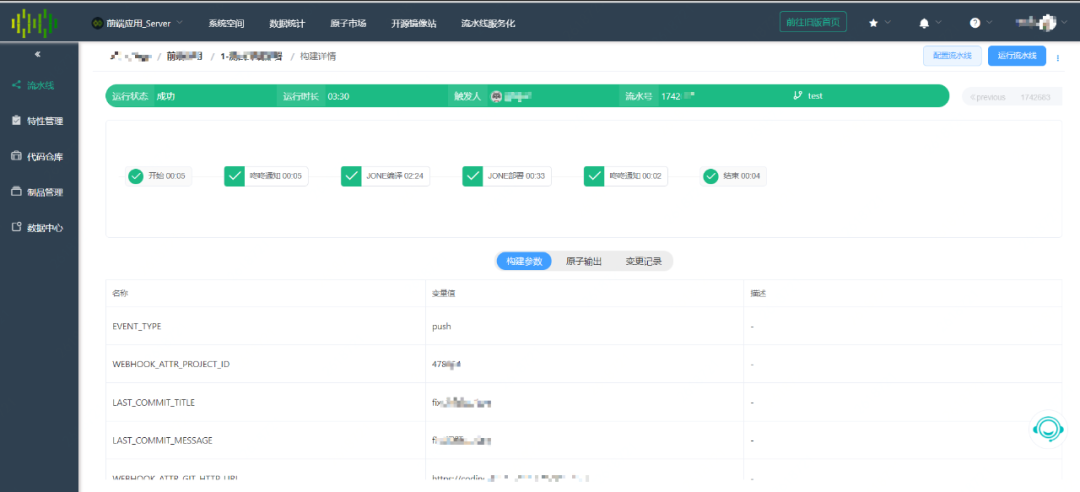Click the push variable value
The height and width of the screenshot is (492, 1080).
(442, 326)
